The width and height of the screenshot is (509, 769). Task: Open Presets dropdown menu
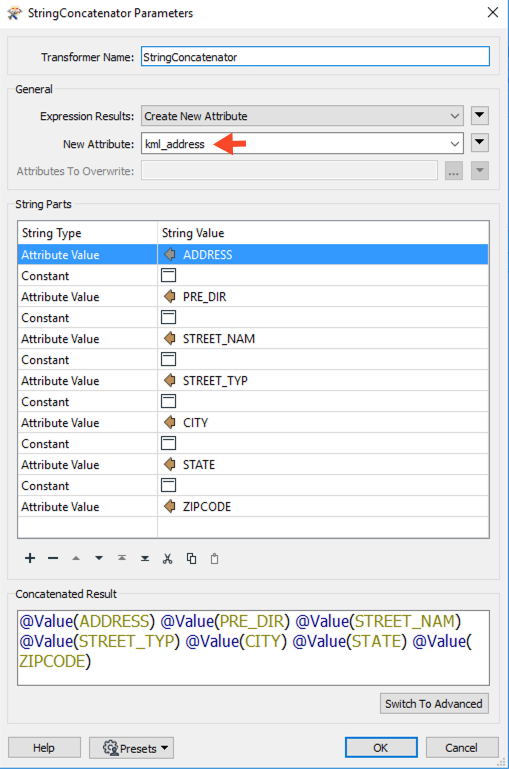pos(131,748)
